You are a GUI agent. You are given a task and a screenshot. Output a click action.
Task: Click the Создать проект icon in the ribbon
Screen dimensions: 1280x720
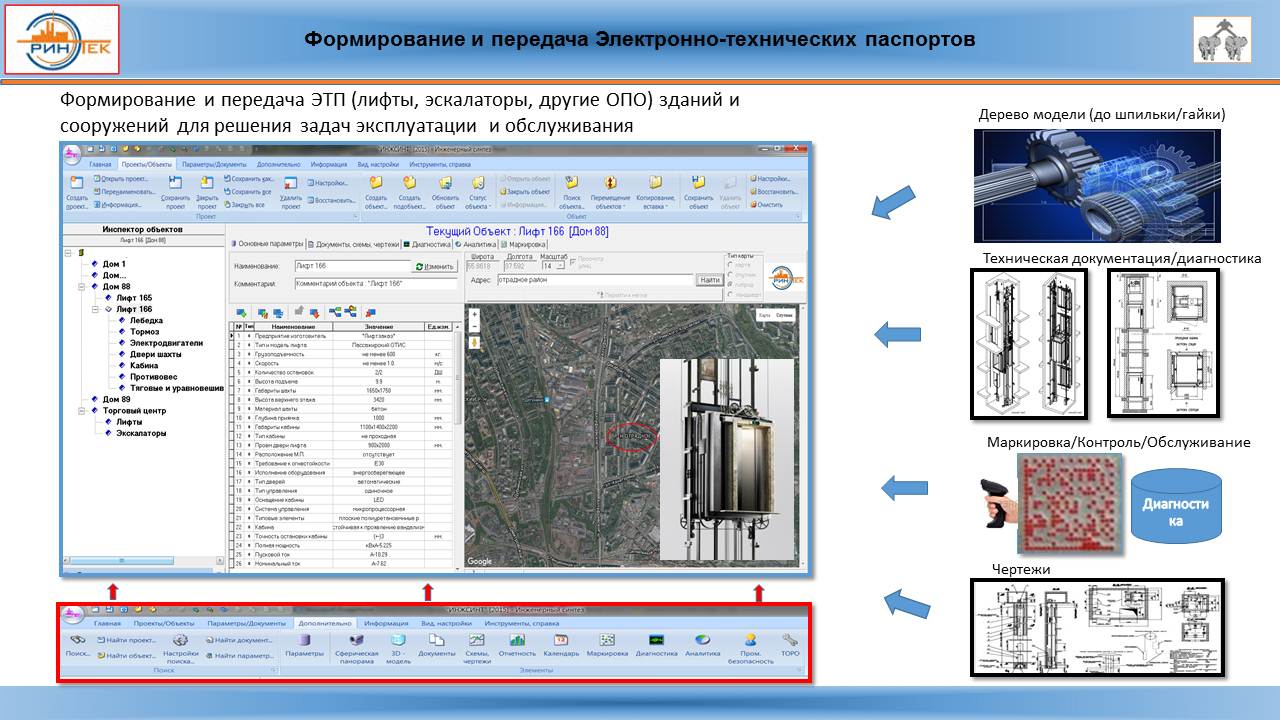[77, 183]
